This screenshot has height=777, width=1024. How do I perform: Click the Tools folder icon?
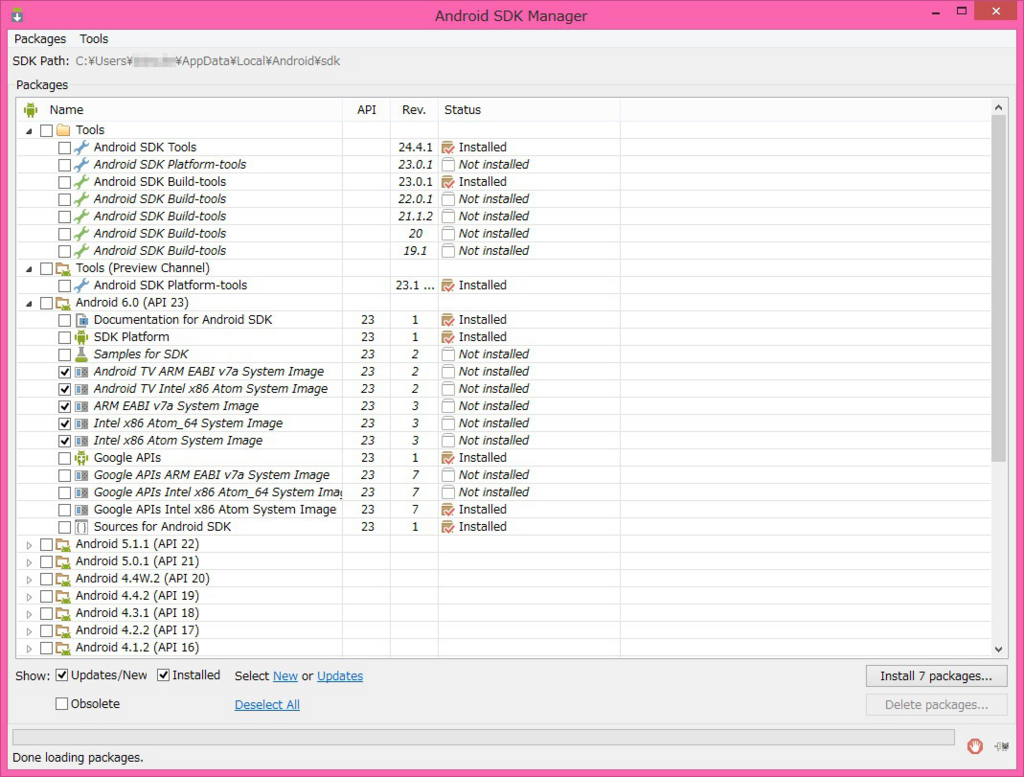coord(63,130)
